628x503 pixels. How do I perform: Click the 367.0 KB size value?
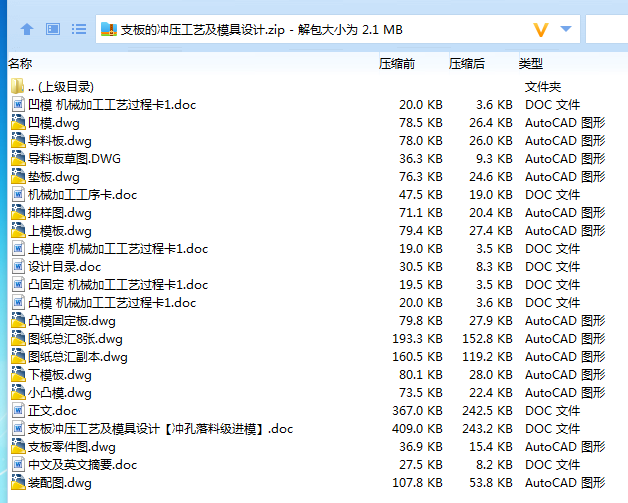(417, 411)
